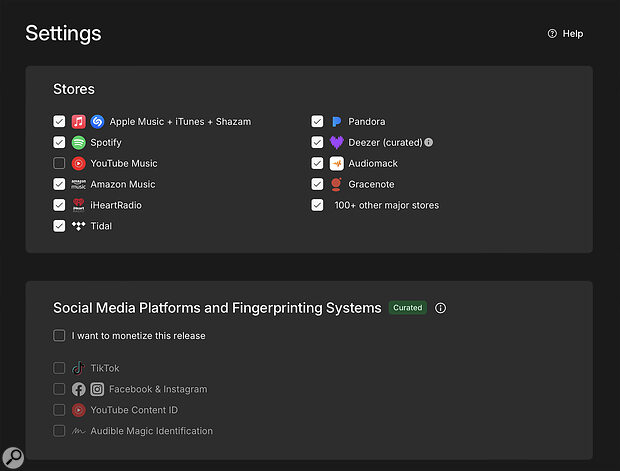The width and height of the screenshot is (620, 471).
Task: Click the Gracenote logo icon
Action: click(x=336, y=184)
